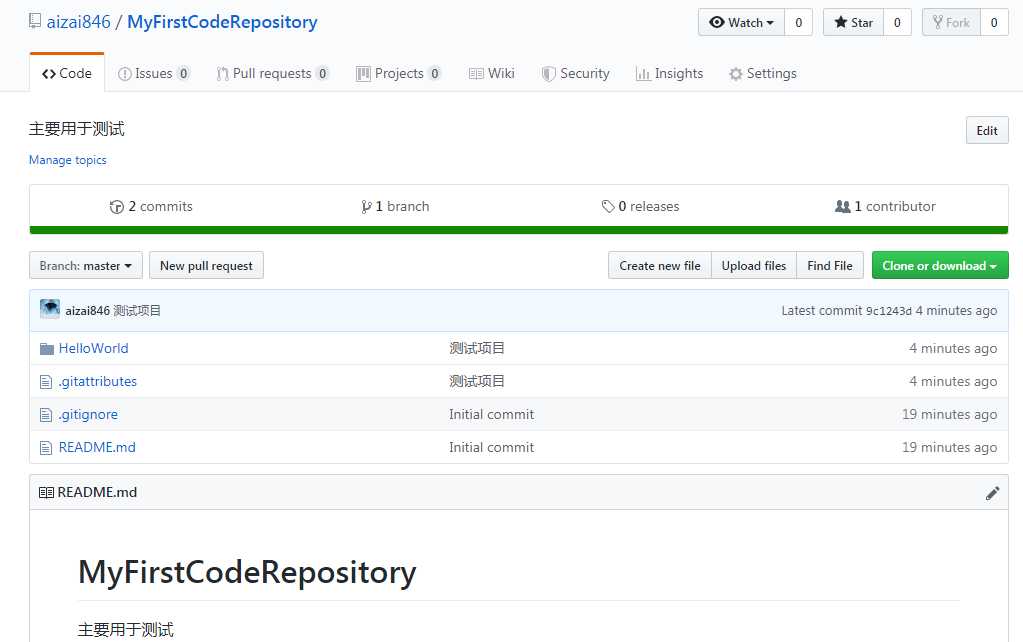
Task: Click the repository book icon beside aizai846
Action: coord(35,21)
